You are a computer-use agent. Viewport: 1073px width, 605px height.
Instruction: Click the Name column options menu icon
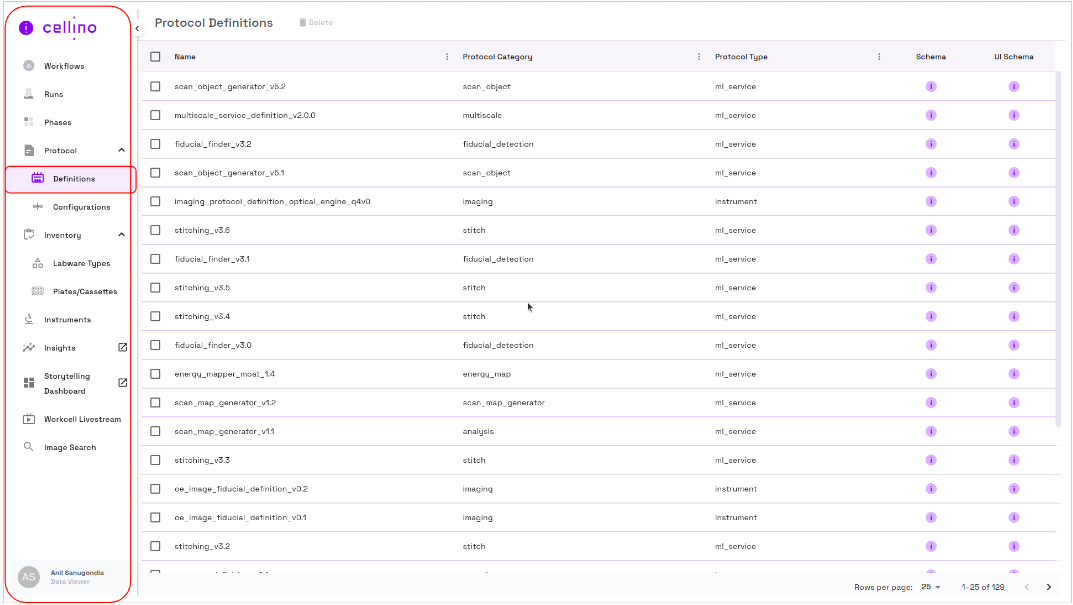(x=447, y=57)
